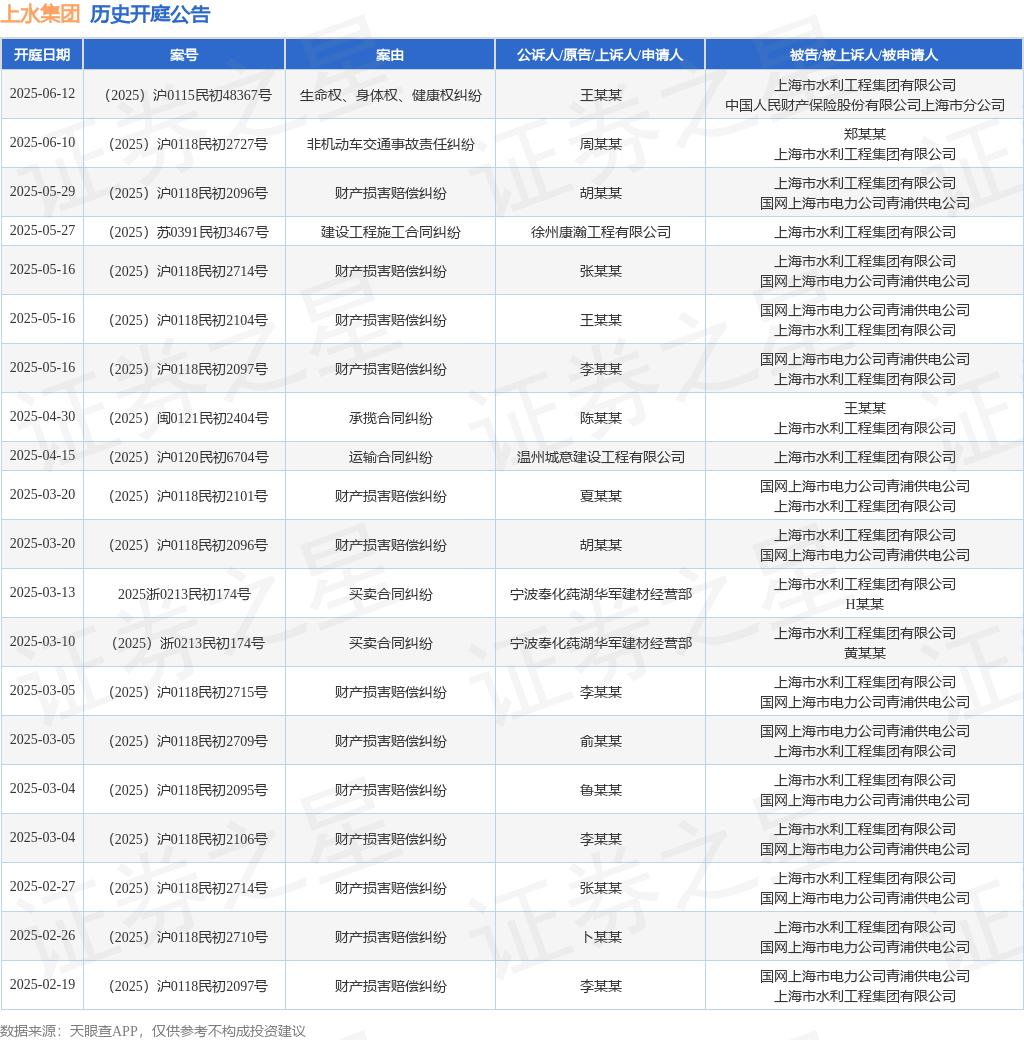Select date cell 2025-04-15

click(42, 456)
